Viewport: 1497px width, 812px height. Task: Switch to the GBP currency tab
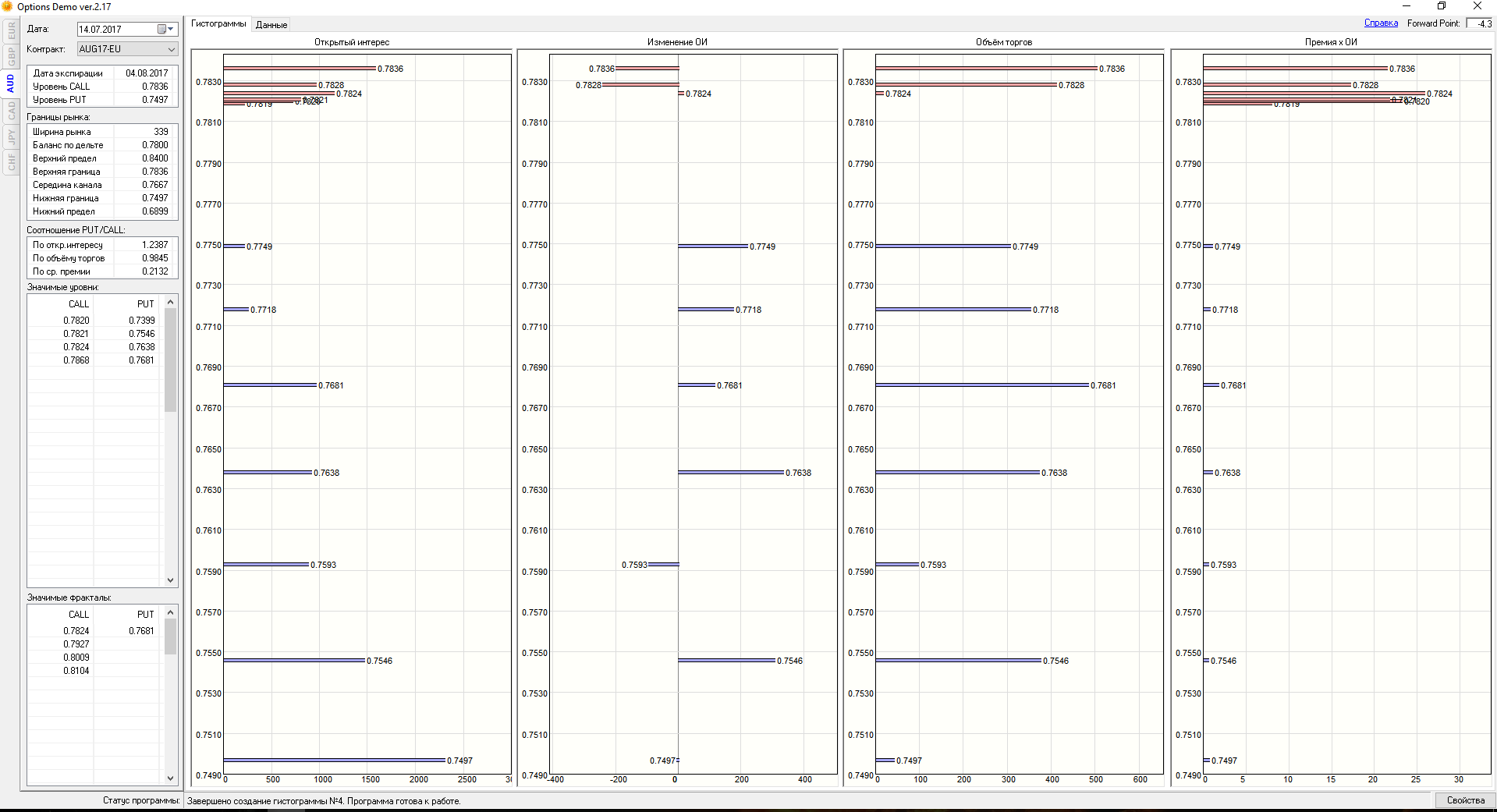(11, 56)
